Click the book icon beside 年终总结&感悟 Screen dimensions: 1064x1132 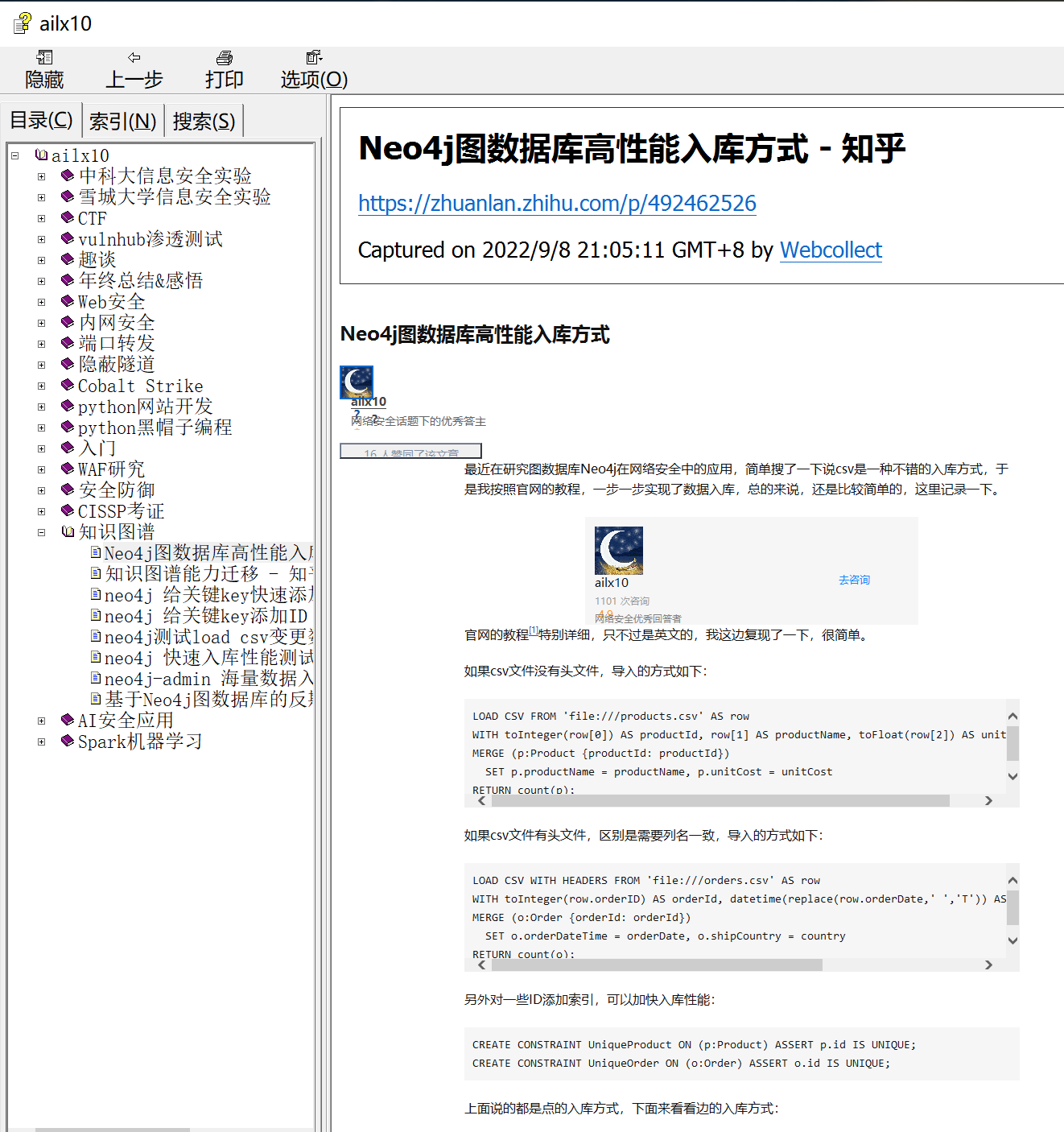(x=68, y=280)
